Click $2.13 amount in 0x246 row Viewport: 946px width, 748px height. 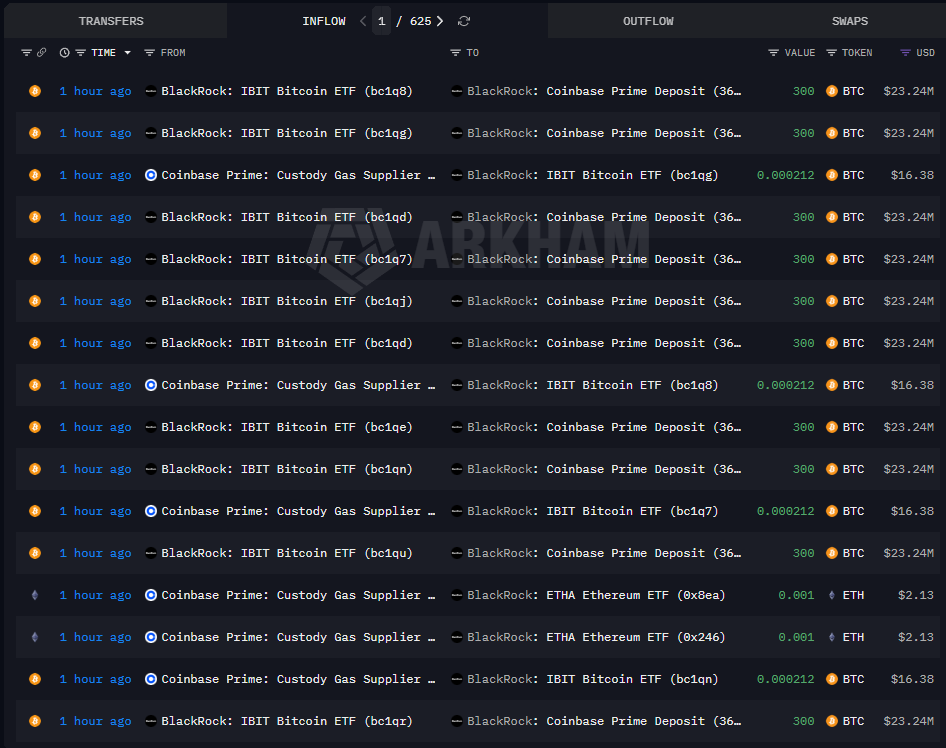(x=915, y=637)
